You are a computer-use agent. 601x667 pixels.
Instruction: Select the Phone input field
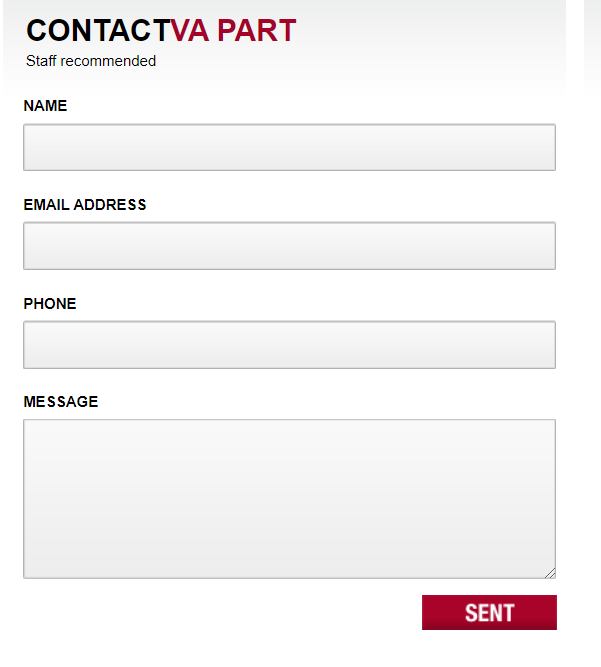(x=289, y=345)
